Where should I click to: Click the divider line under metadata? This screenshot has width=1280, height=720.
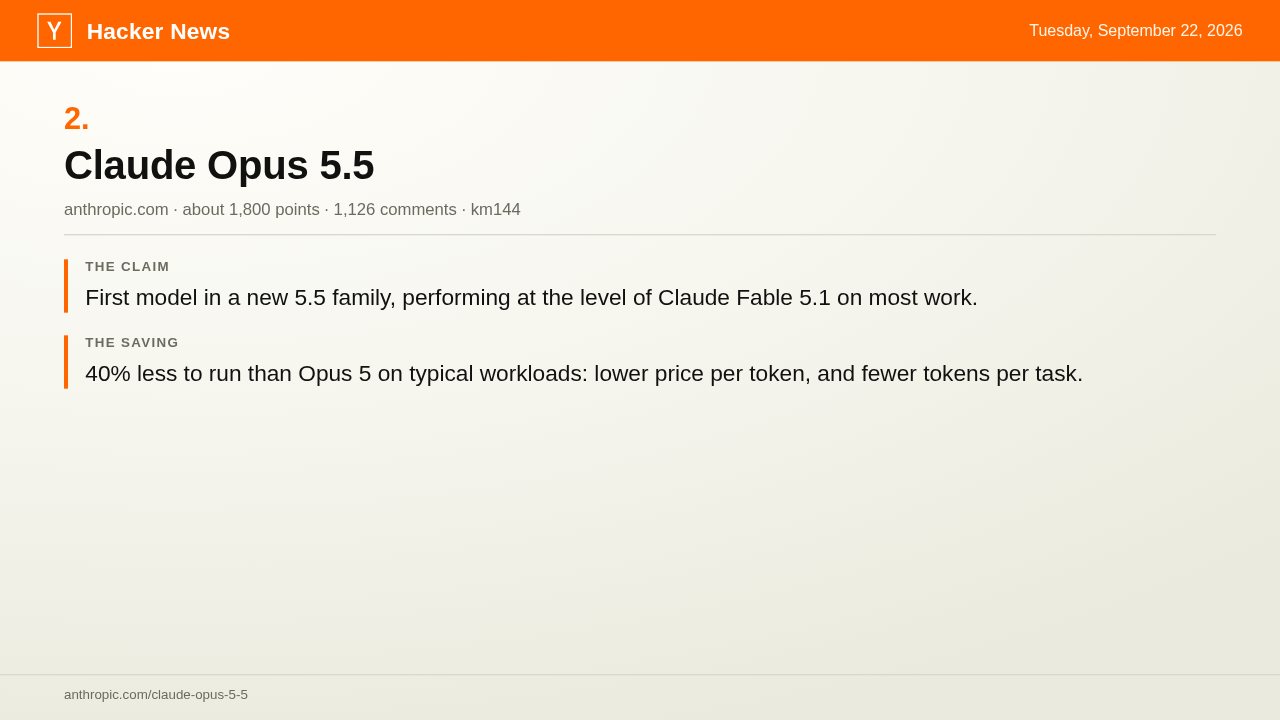click(x=640, y=235)
